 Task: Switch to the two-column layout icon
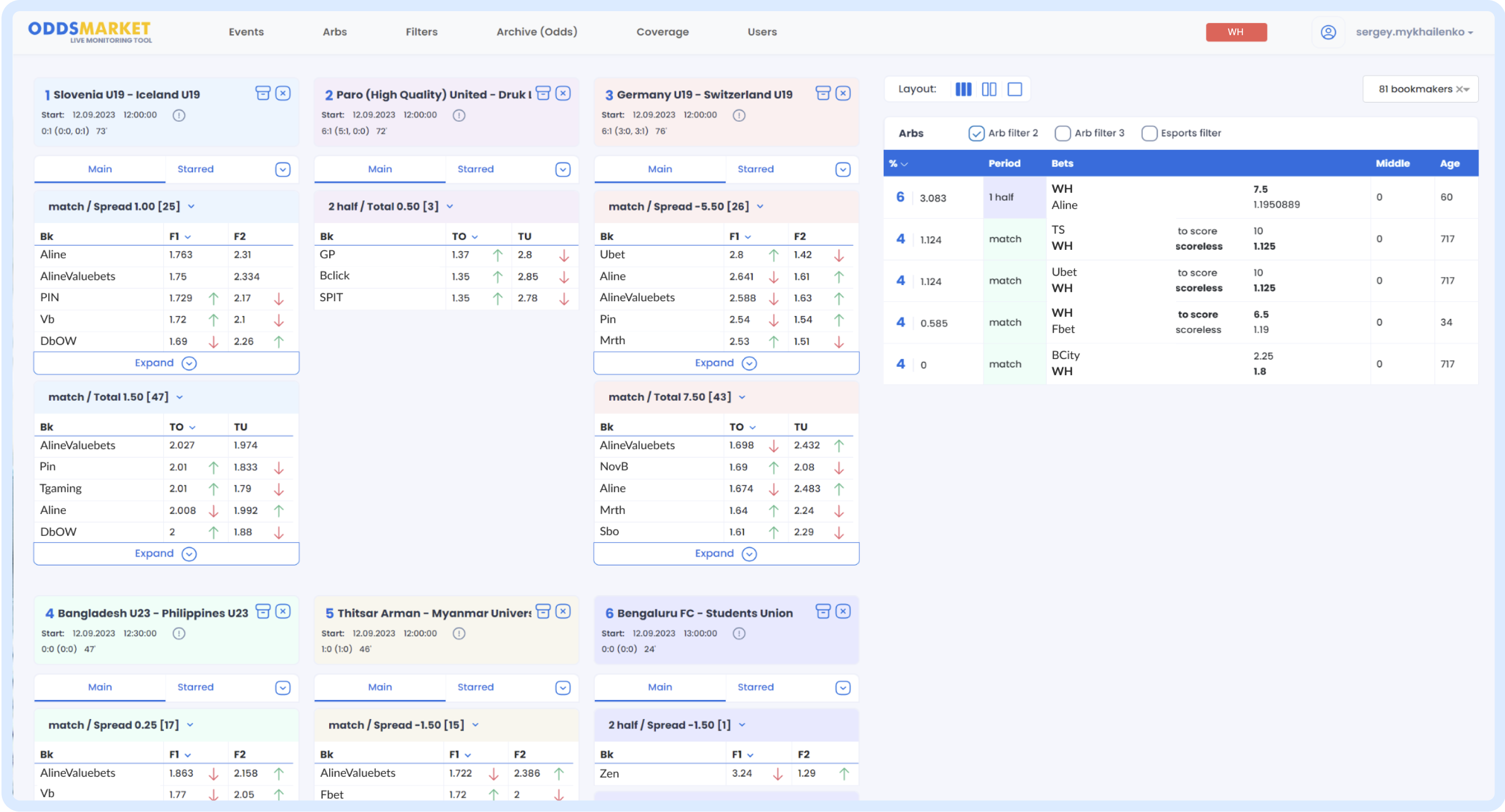(x=988, y=89)
